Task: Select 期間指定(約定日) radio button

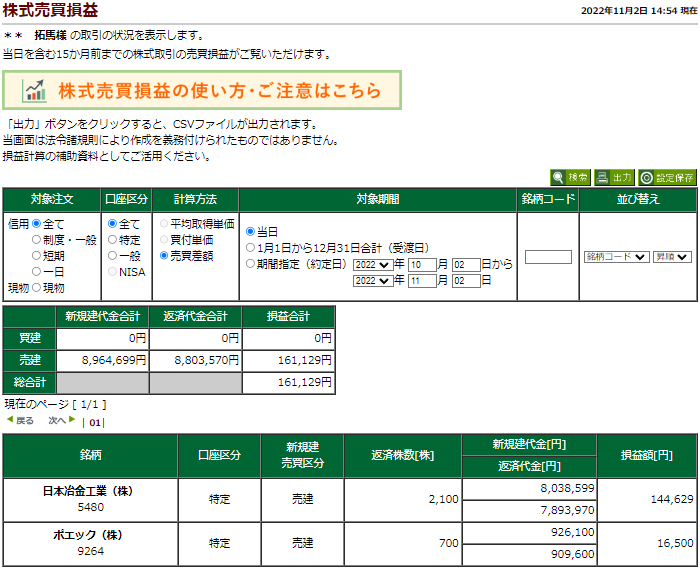Action: click(x=250, y=264)
